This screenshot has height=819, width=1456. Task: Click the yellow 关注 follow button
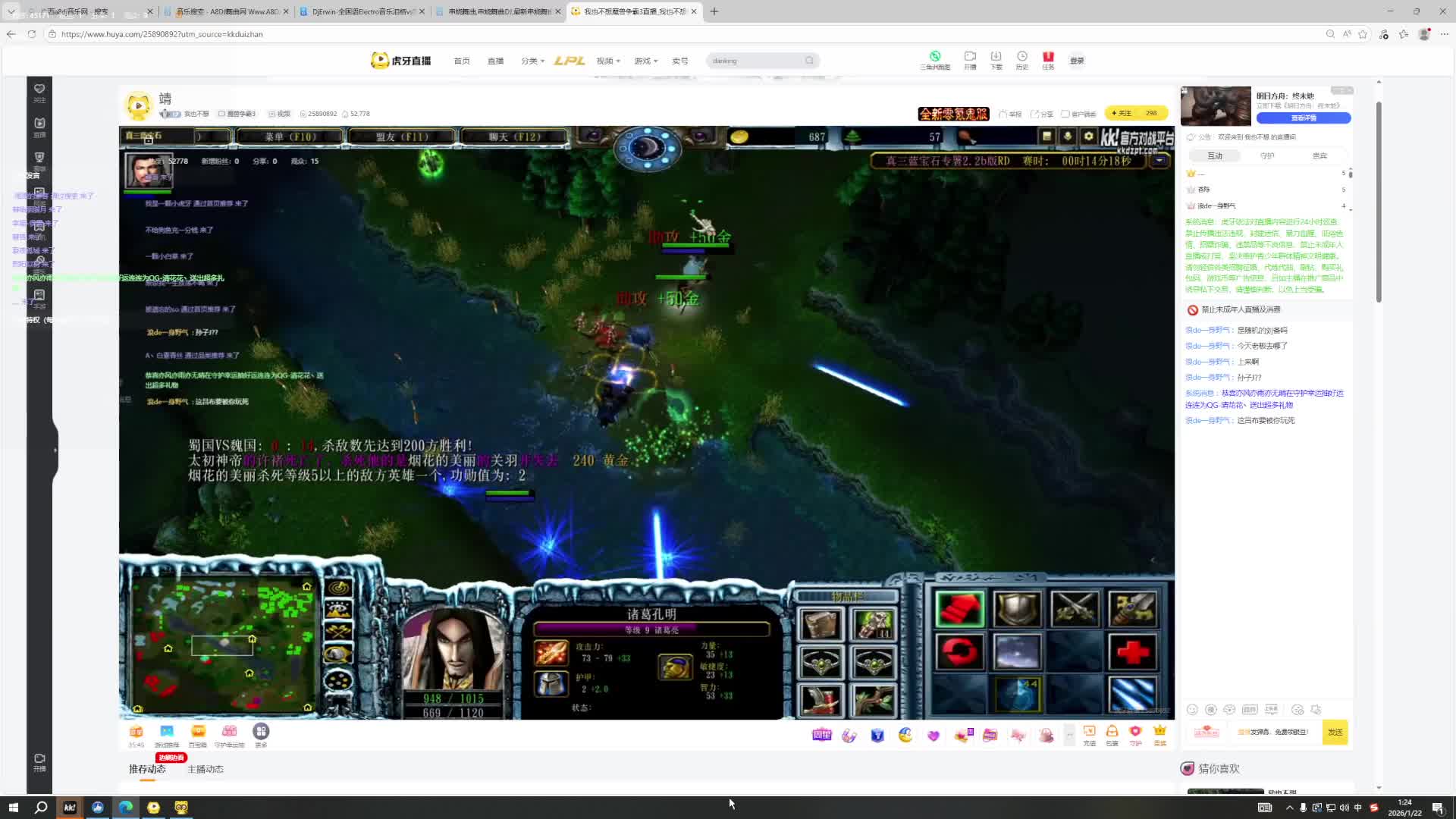point(1122,113)
